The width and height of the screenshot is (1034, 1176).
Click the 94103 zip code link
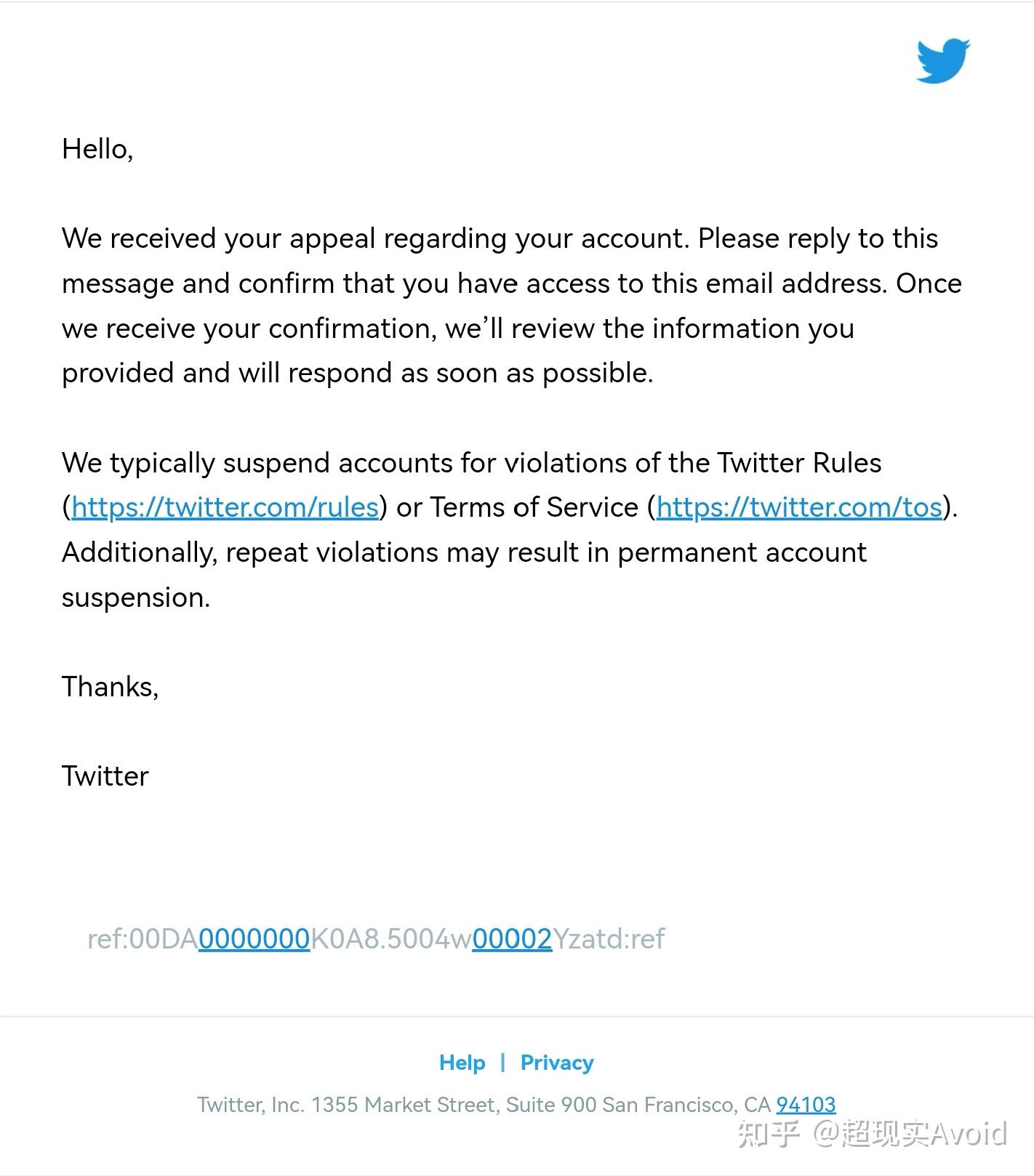tap(806, 1105)
